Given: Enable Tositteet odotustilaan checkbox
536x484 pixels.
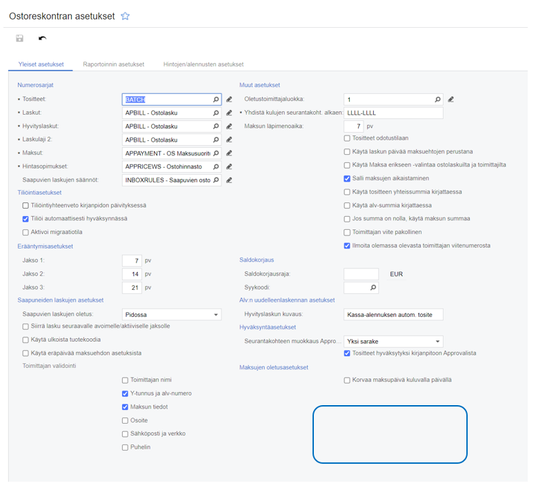Looking at the screenshot, I should [x=347, y=138].
